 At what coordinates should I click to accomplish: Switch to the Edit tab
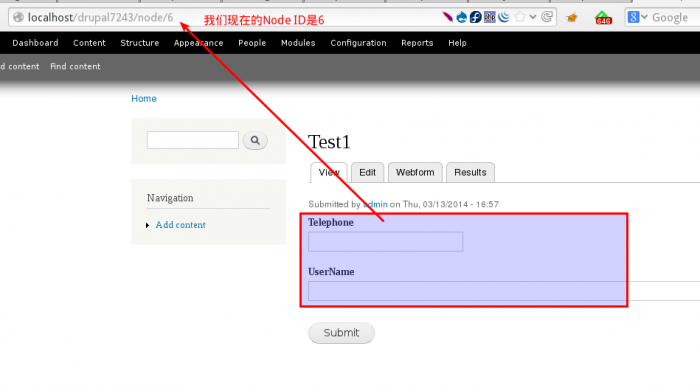pos(367,172)
